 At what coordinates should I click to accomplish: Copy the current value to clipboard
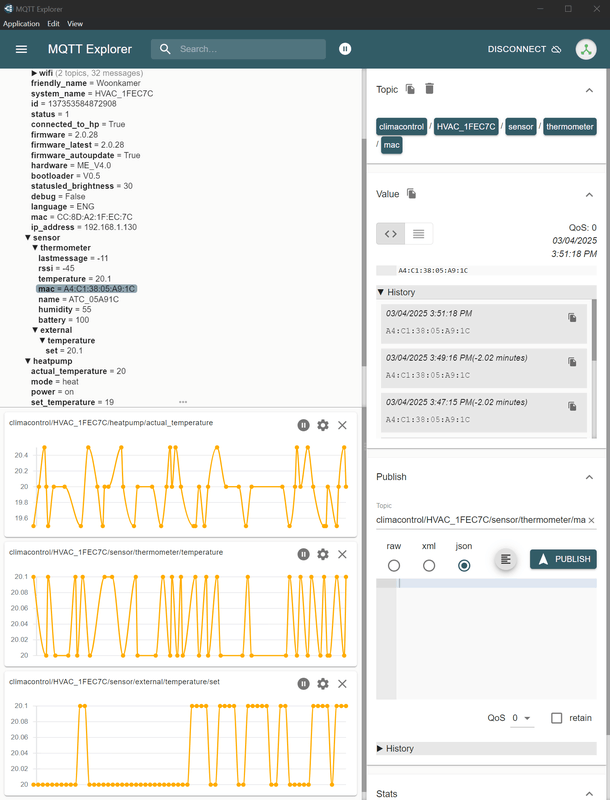point(412,194)
